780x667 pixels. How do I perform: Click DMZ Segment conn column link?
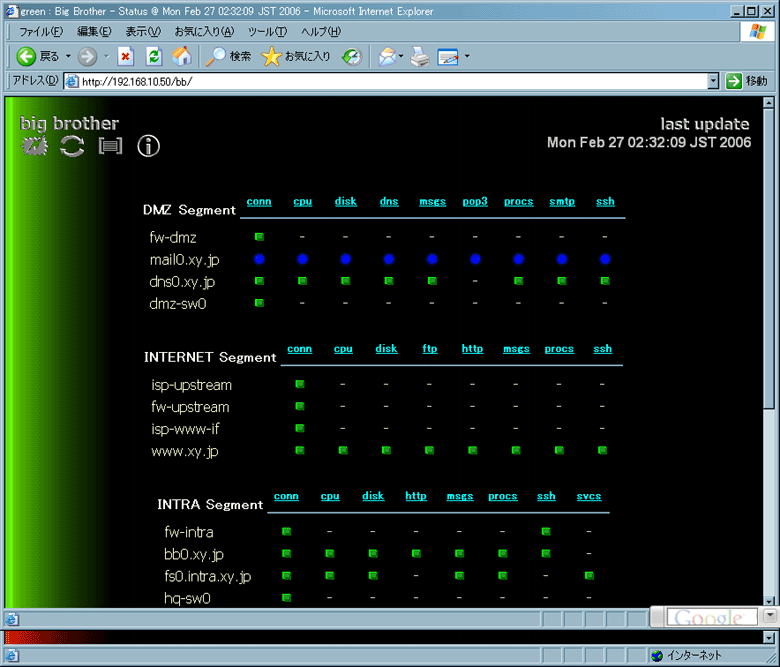coord(259,201)
